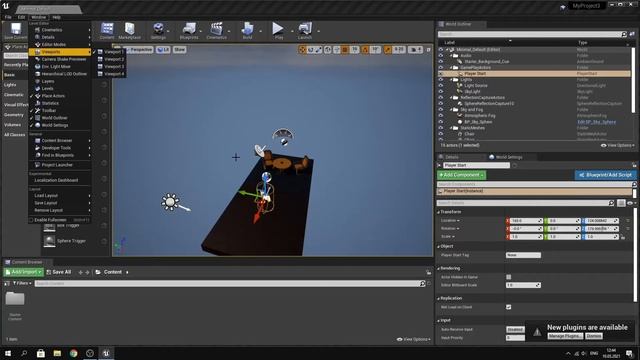
Task: Start Play in the toolbar
Action: 278,31
